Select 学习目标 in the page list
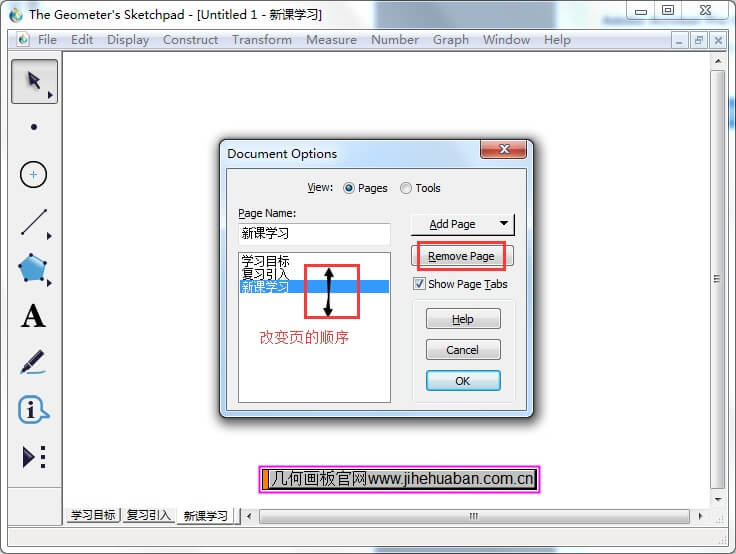Image resolution: width=736 pixels, height=554 pixels. coord(314,261)
